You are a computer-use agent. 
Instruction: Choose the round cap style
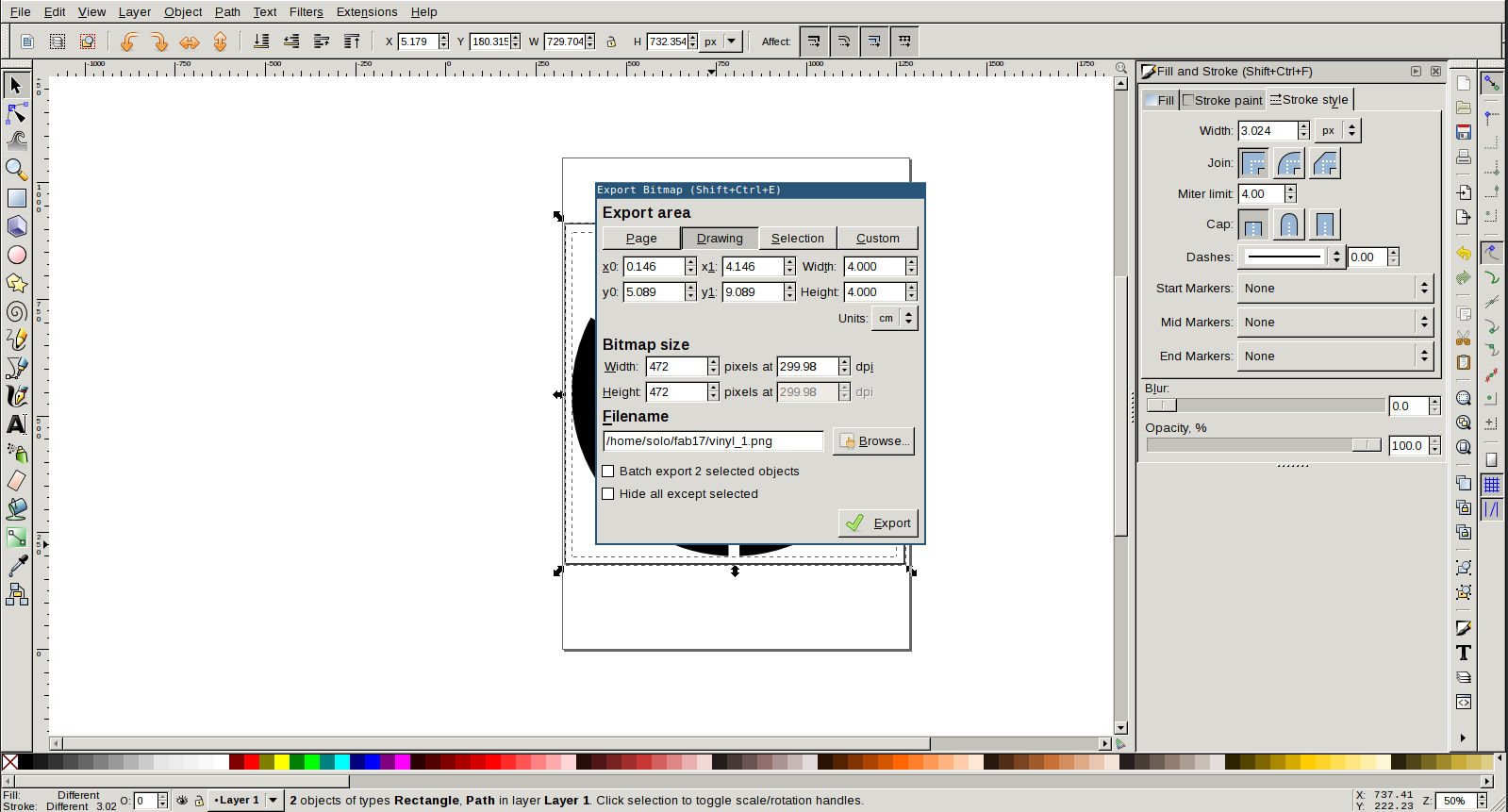click(1289, 225)
